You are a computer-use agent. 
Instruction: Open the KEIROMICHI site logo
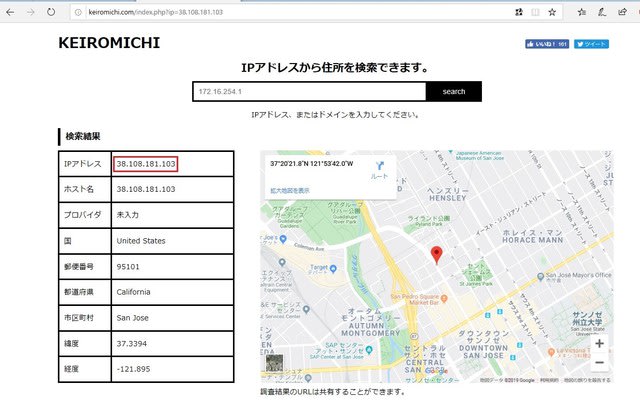[109, 43]
